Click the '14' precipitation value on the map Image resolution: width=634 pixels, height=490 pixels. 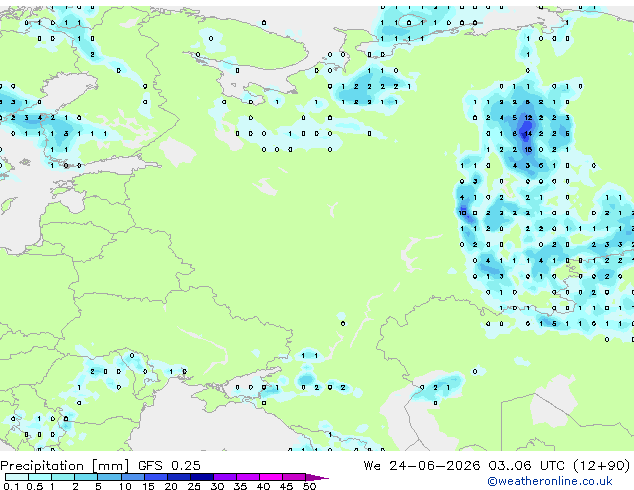click(x=528, y=133)
